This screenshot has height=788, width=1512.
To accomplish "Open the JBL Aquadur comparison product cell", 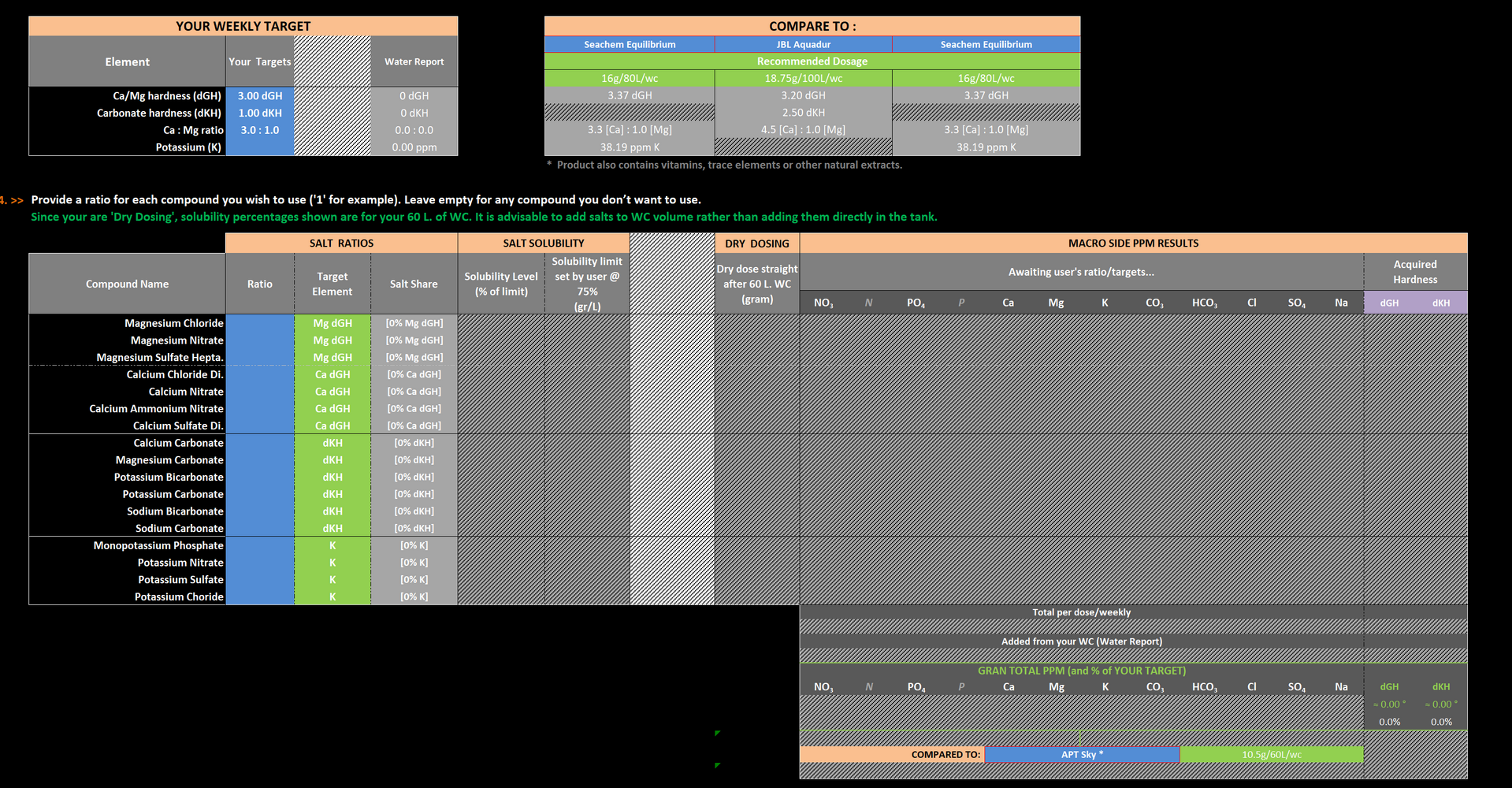I will click(803, 44).
